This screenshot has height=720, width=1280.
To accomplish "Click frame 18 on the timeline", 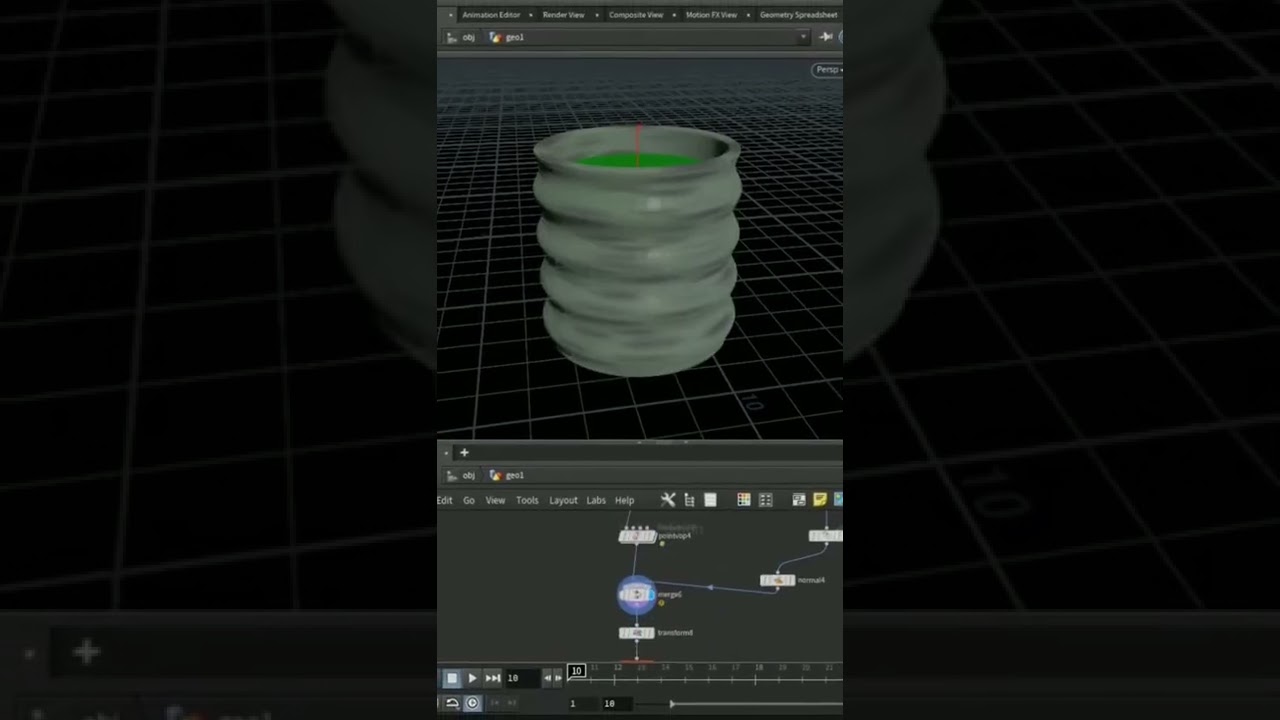I will (759, 668).
